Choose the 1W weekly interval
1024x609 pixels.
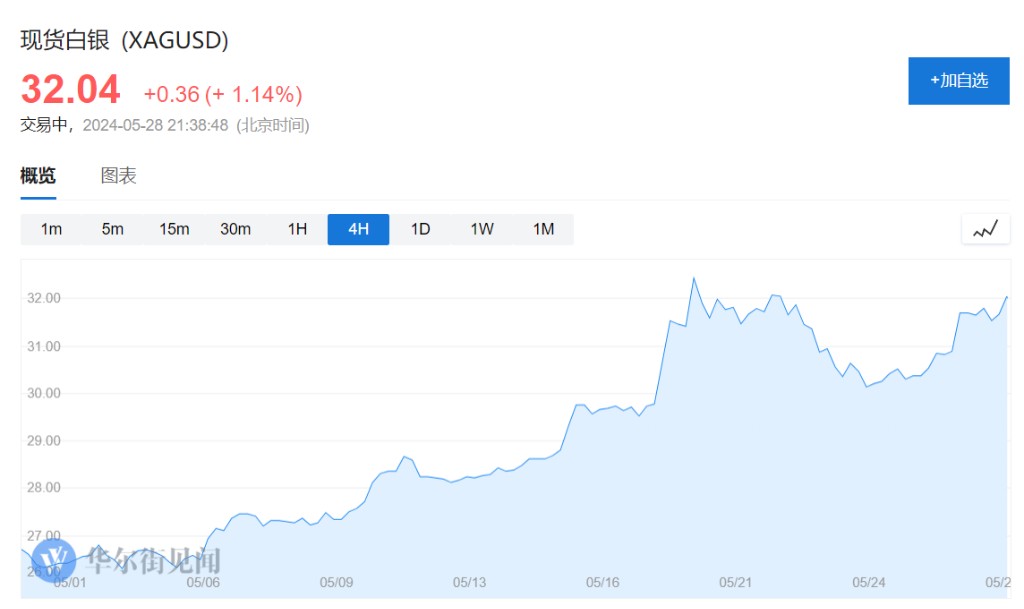482,229
